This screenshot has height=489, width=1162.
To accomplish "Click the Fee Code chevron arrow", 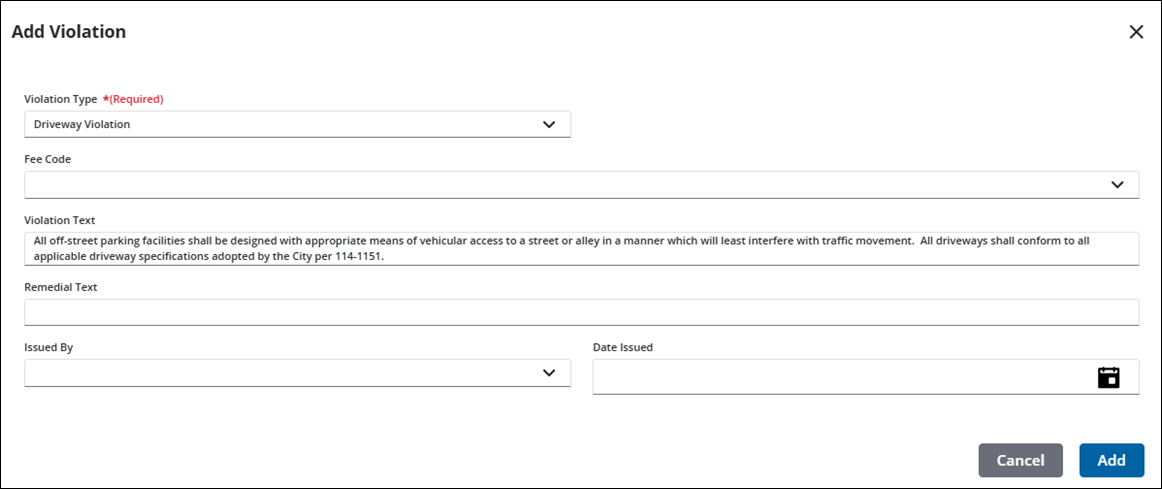I will (x=1117, y=185).
